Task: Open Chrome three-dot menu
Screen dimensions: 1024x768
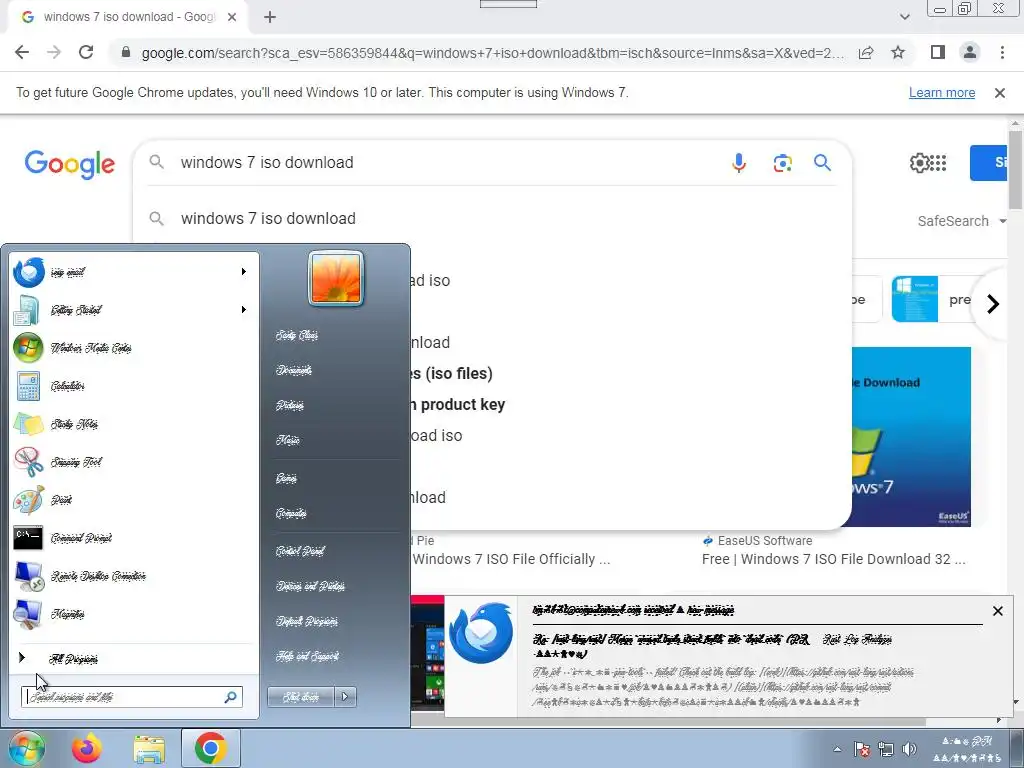Action: pyautogui.click(x=1002, y=52)
